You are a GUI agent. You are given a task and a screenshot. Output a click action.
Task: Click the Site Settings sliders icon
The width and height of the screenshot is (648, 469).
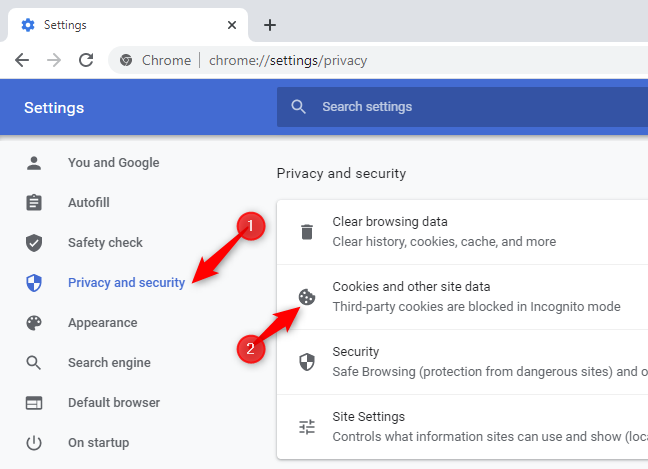tap(307, 427)
